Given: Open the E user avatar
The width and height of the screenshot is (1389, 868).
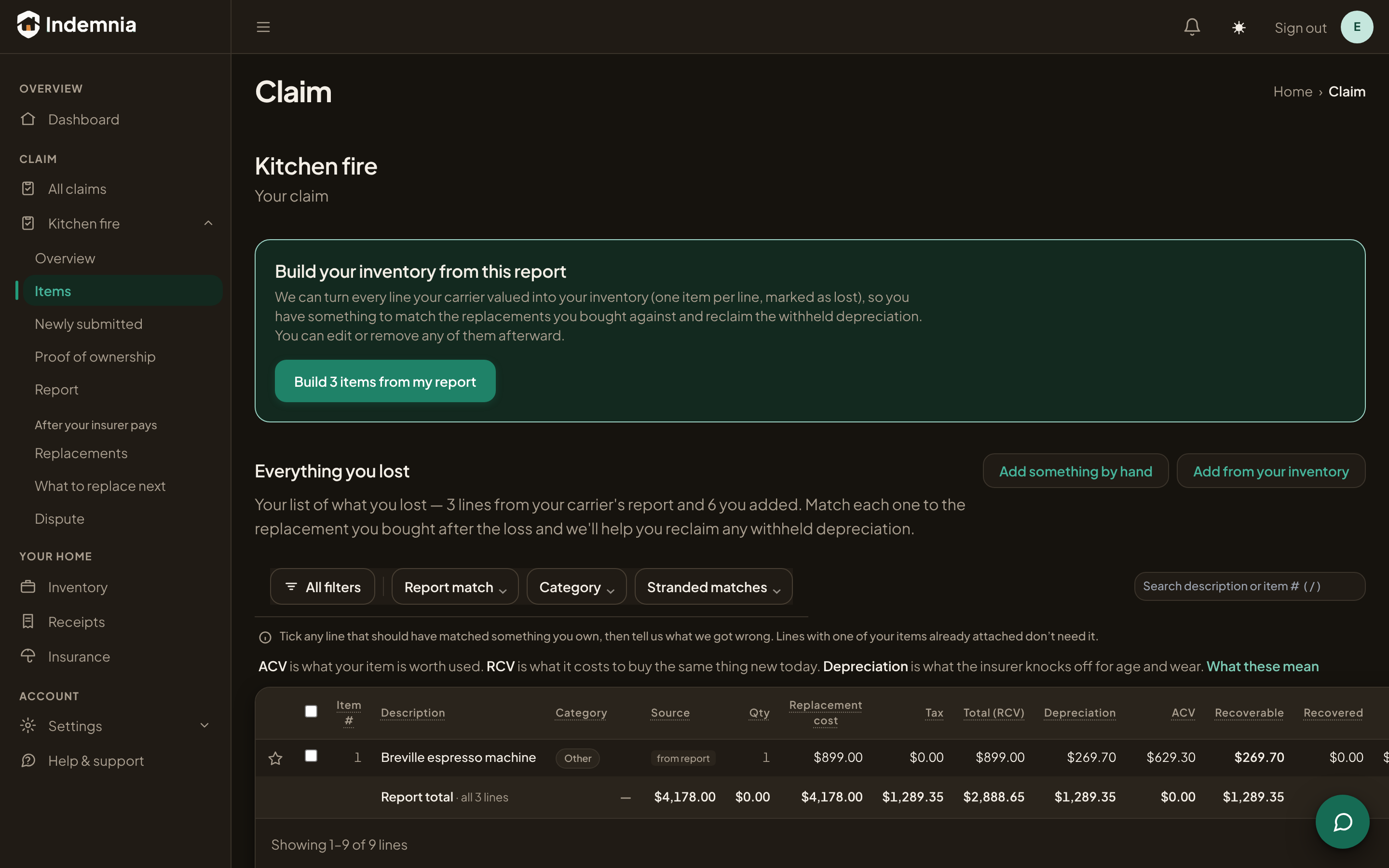Looking at the screenshot, I should pyautogui.click(x=1357, y=27).
